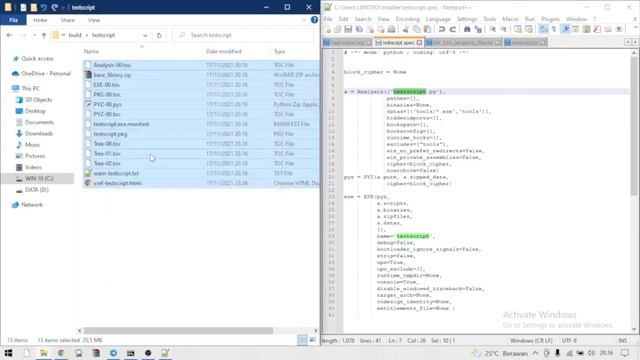Click the Explorer help question mark icon
Screen dimensions: 640x360
click(x=314, y=20)
